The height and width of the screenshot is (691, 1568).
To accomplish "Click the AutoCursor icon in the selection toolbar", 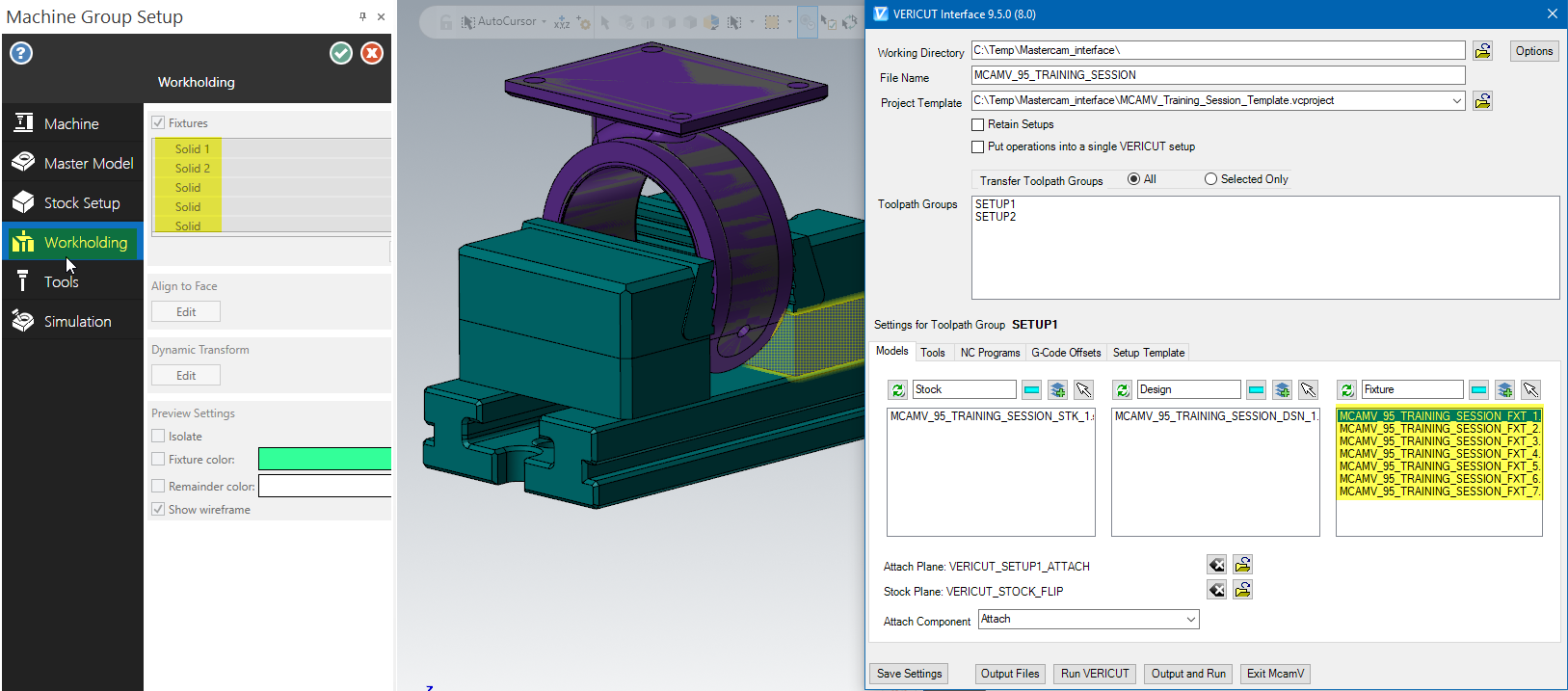I will [x=468, y=21].
